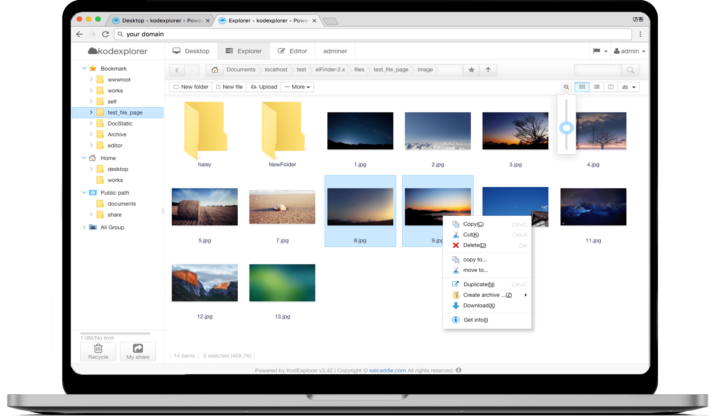
Task: Collapse the Bookmark tree section
Action: pyautogui.click(x=84, y=68)
